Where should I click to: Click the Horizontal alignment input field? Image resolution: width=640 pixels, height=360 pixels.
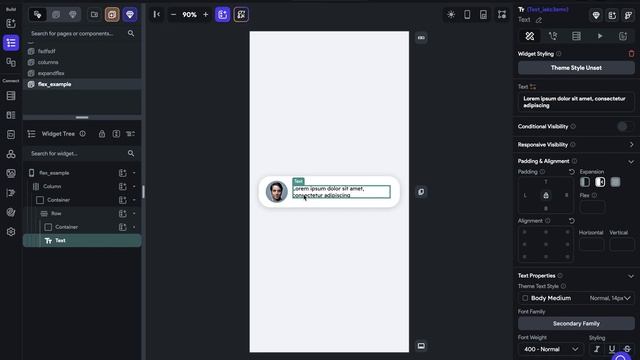pos(591,244)
